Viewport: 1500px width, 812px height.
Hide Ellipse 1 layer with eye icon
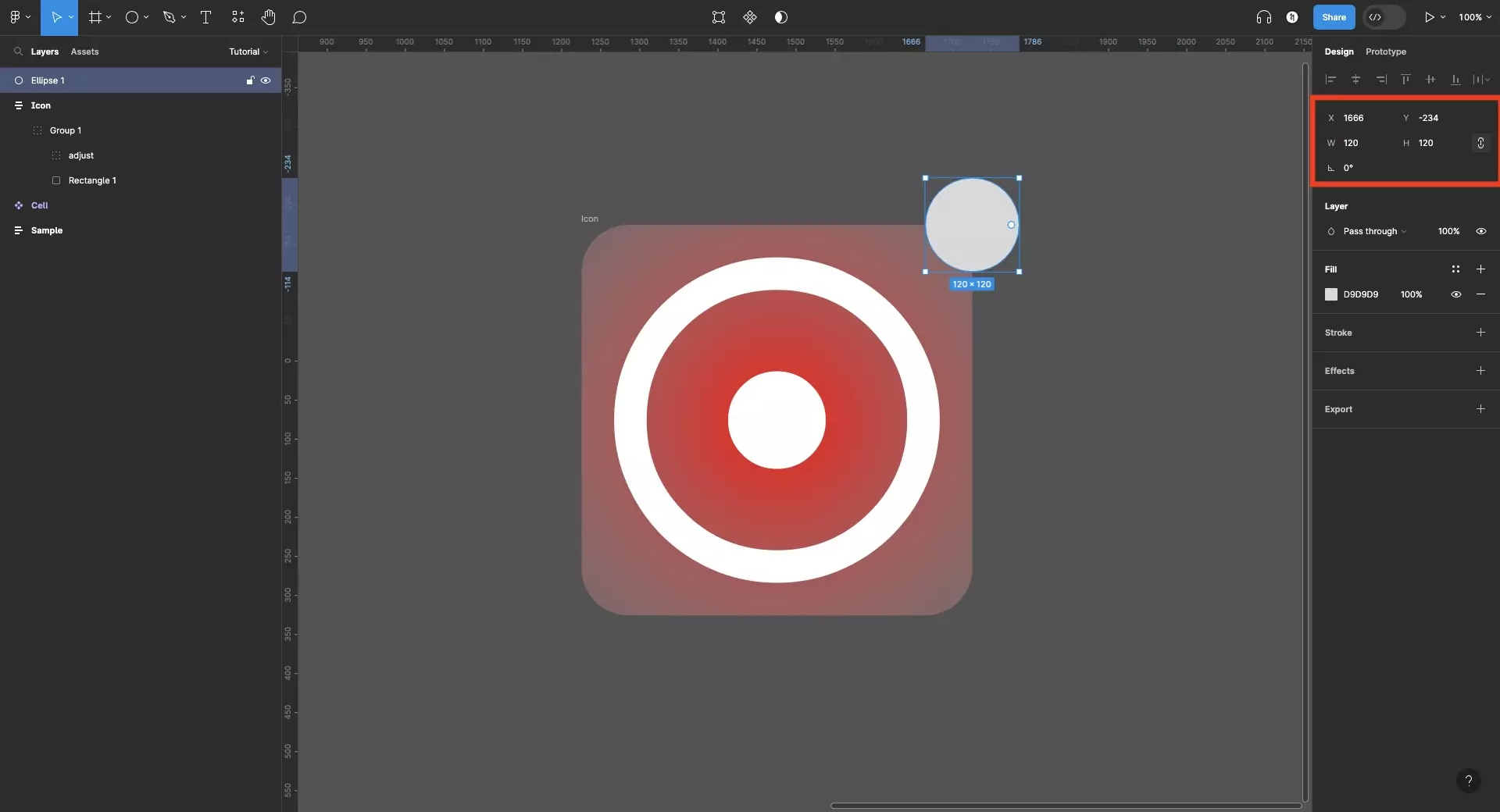(x=266, y=80)
